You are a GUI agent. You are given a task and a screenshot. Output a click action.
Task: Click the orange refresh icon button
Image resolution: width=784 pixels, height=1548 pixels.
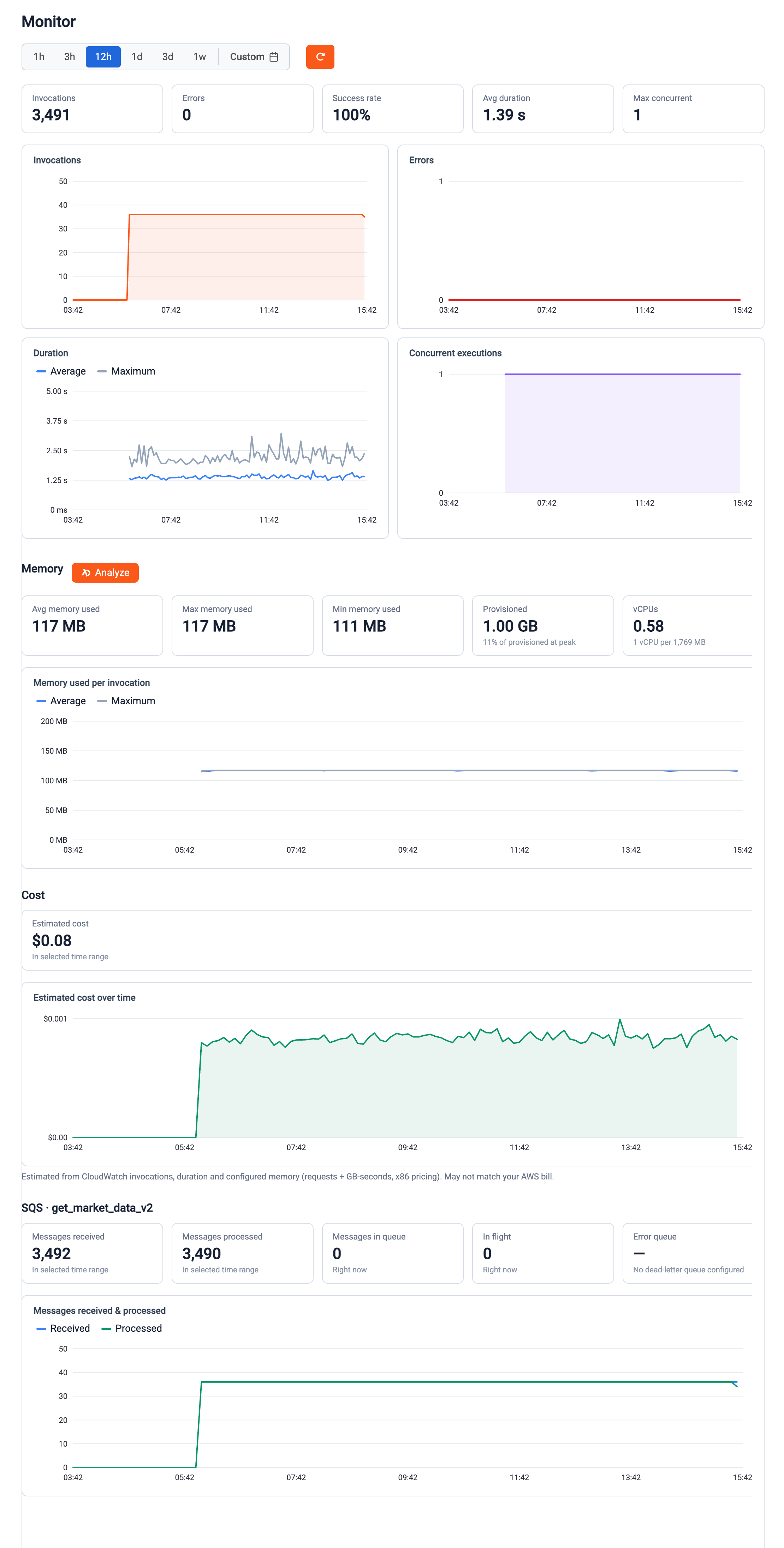tap(320, 57)
